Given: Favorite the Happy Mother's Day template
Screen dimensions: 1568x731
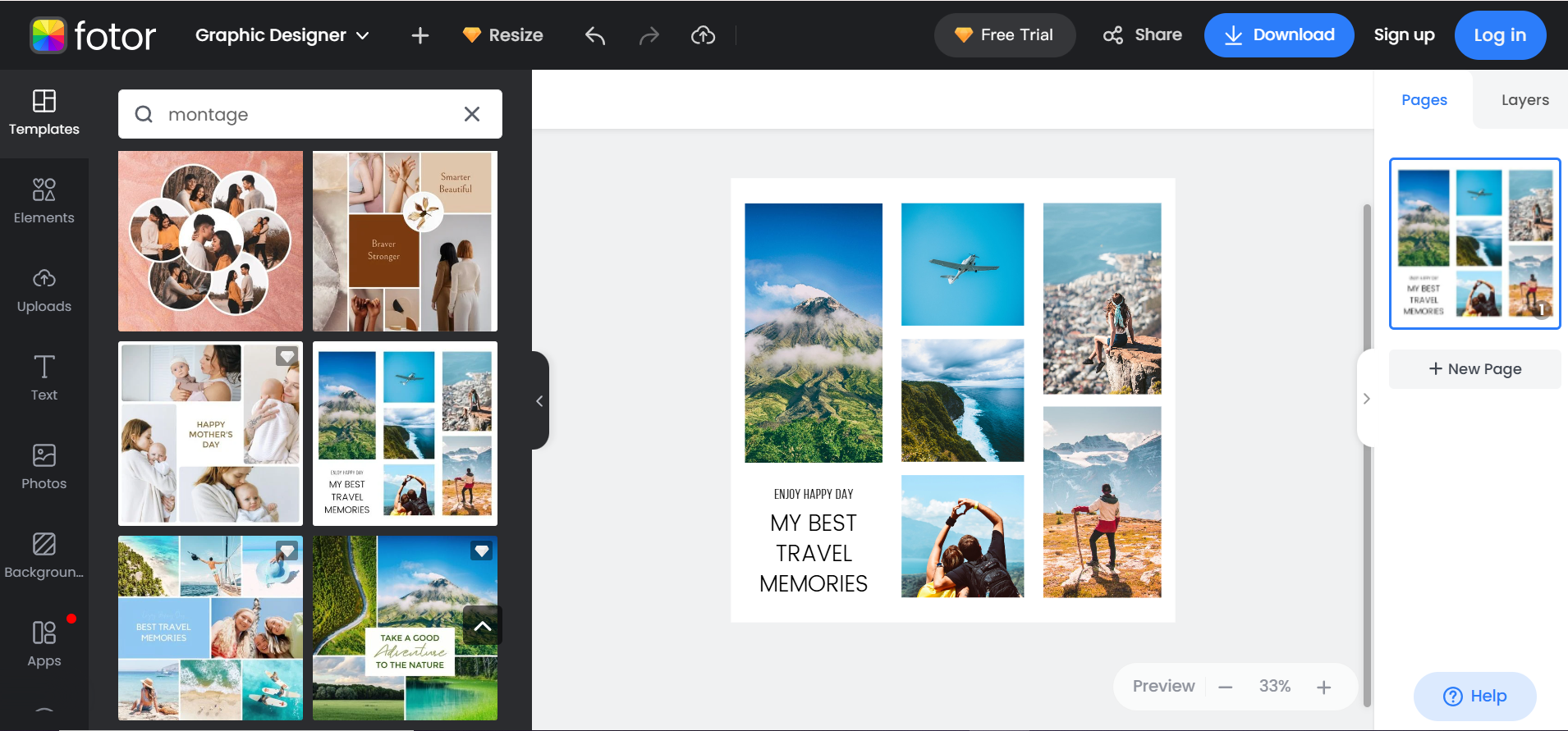Looking at the screenshot, I should click(x=287, y=356).
